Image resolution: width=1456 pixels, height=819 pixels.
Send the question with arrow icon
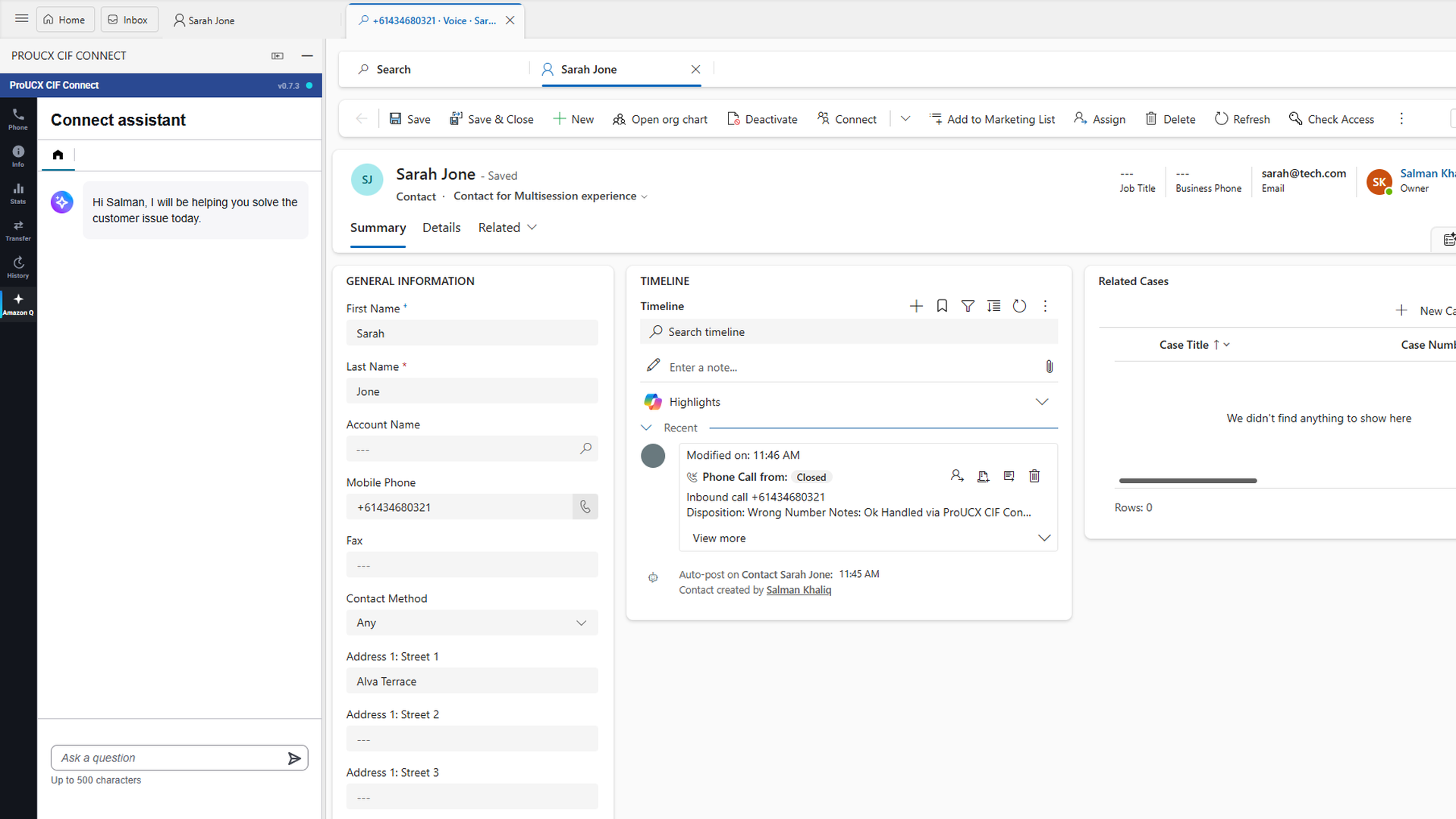pyautogui.click(x=294, y=758)
